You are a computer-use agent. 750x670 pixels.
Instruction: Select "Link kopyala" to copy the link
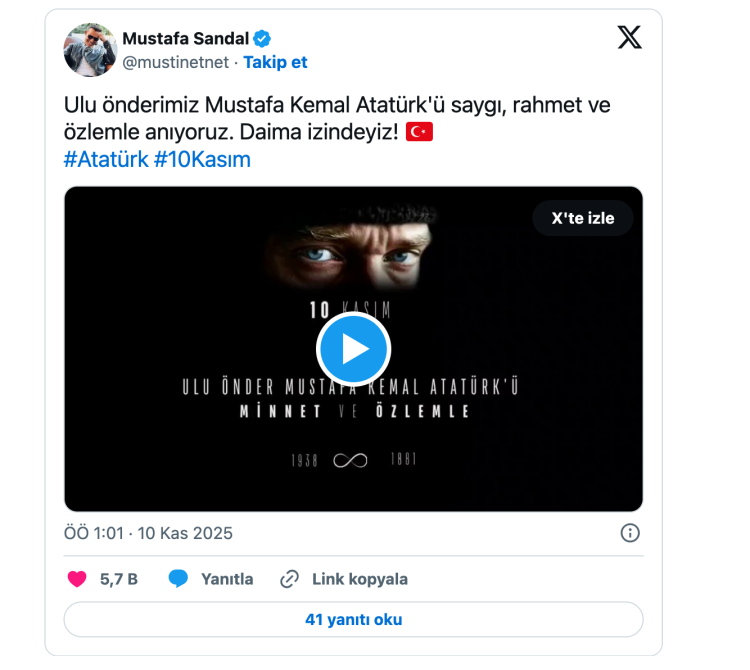[359, 579]
